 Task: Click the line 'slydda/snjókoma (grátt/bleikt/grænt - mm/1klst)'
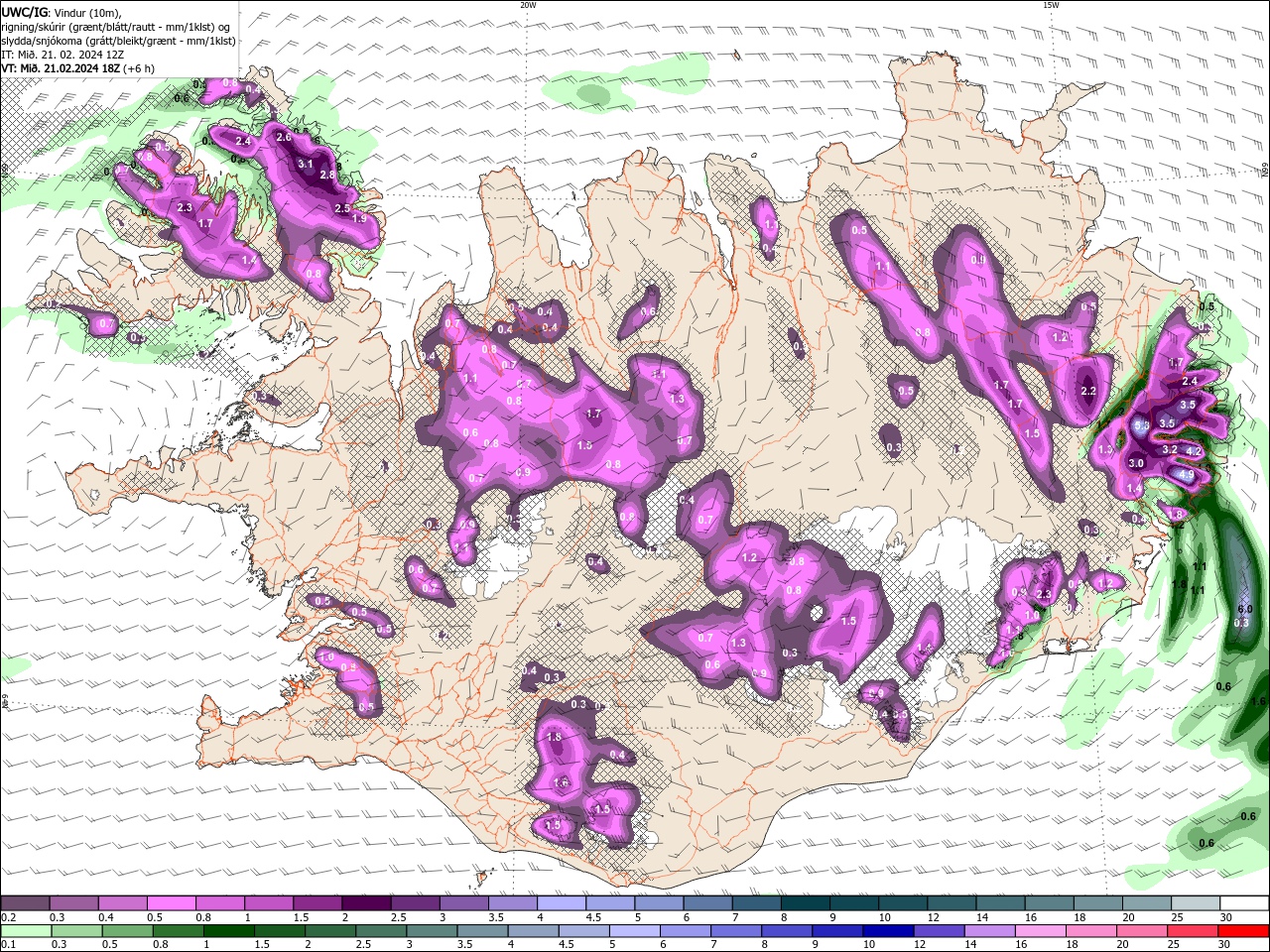tap(119, 41)
